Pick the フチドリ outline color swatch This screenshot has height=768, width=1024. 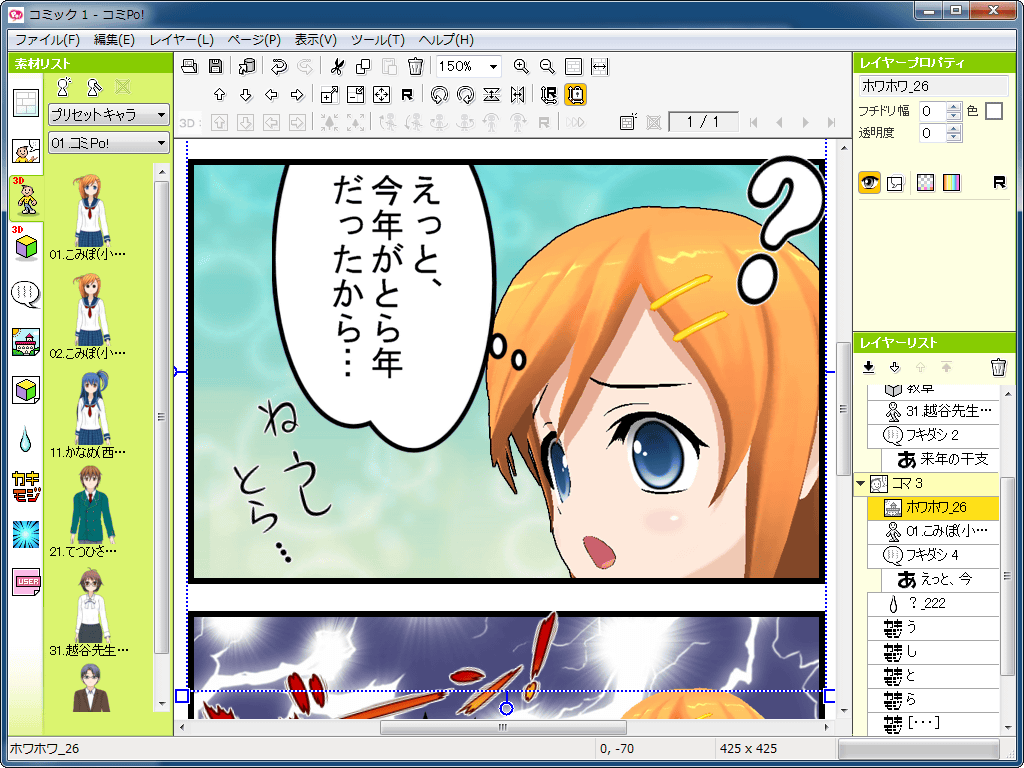[993, 111]
